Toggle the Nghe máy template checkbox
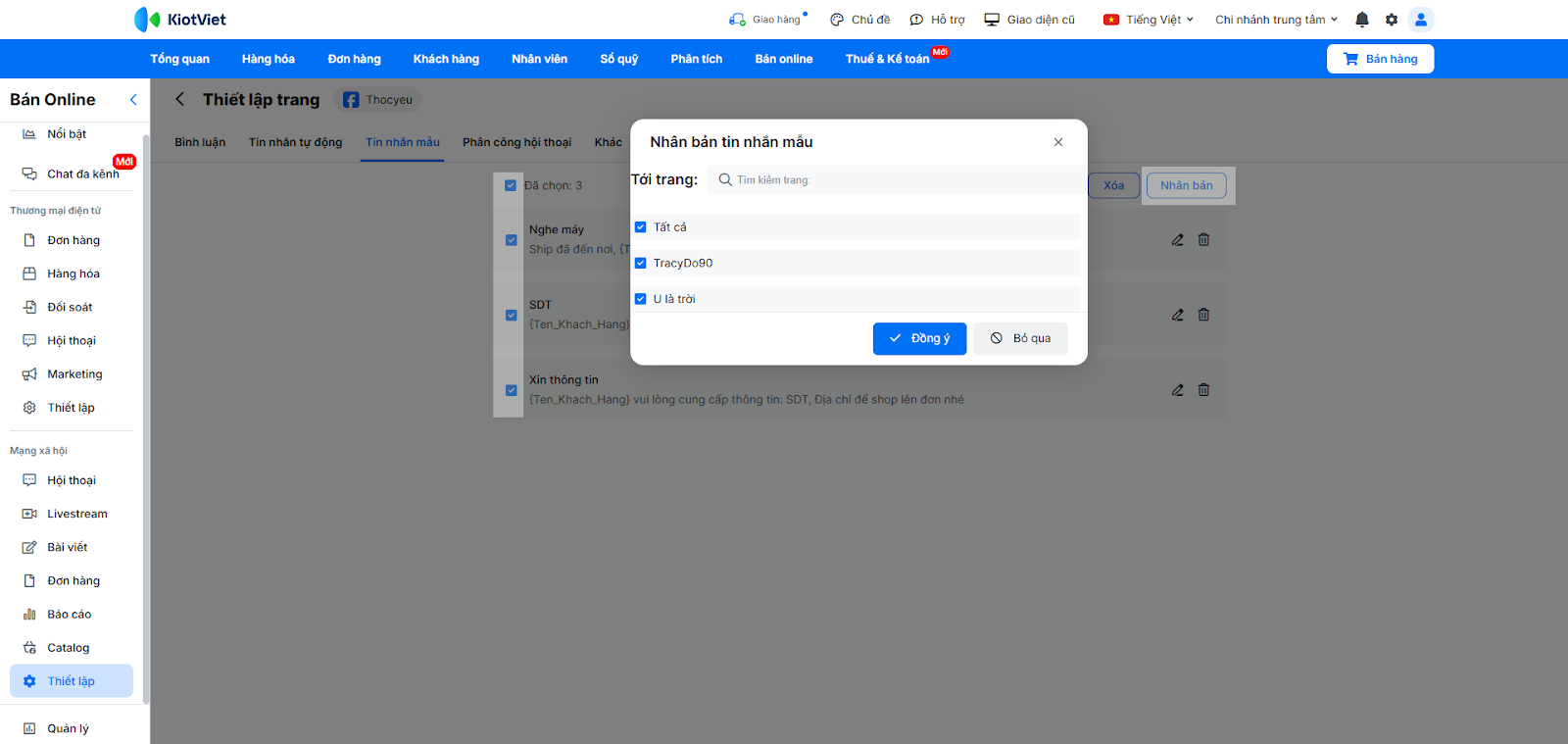Screen dimensions: 1568x744 pyautogui.click(x=511, y=240)
